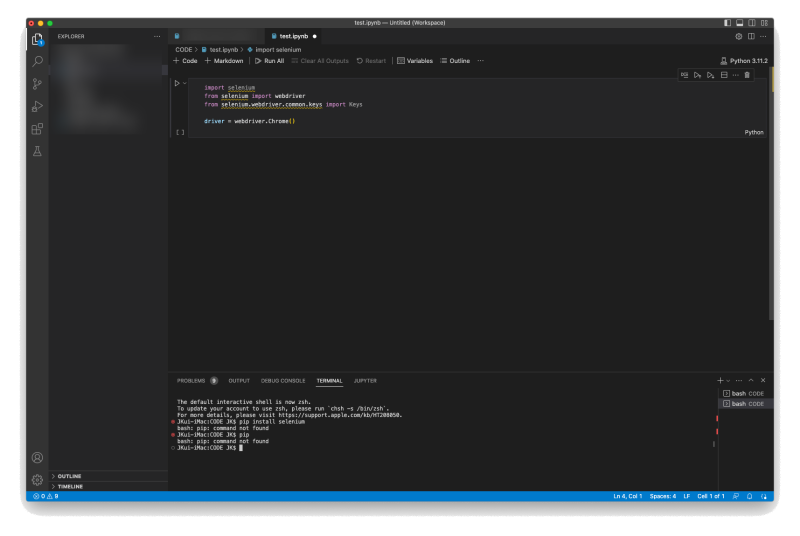Open more cell actions ellipsis in cell toolbar

click(736, 75)
